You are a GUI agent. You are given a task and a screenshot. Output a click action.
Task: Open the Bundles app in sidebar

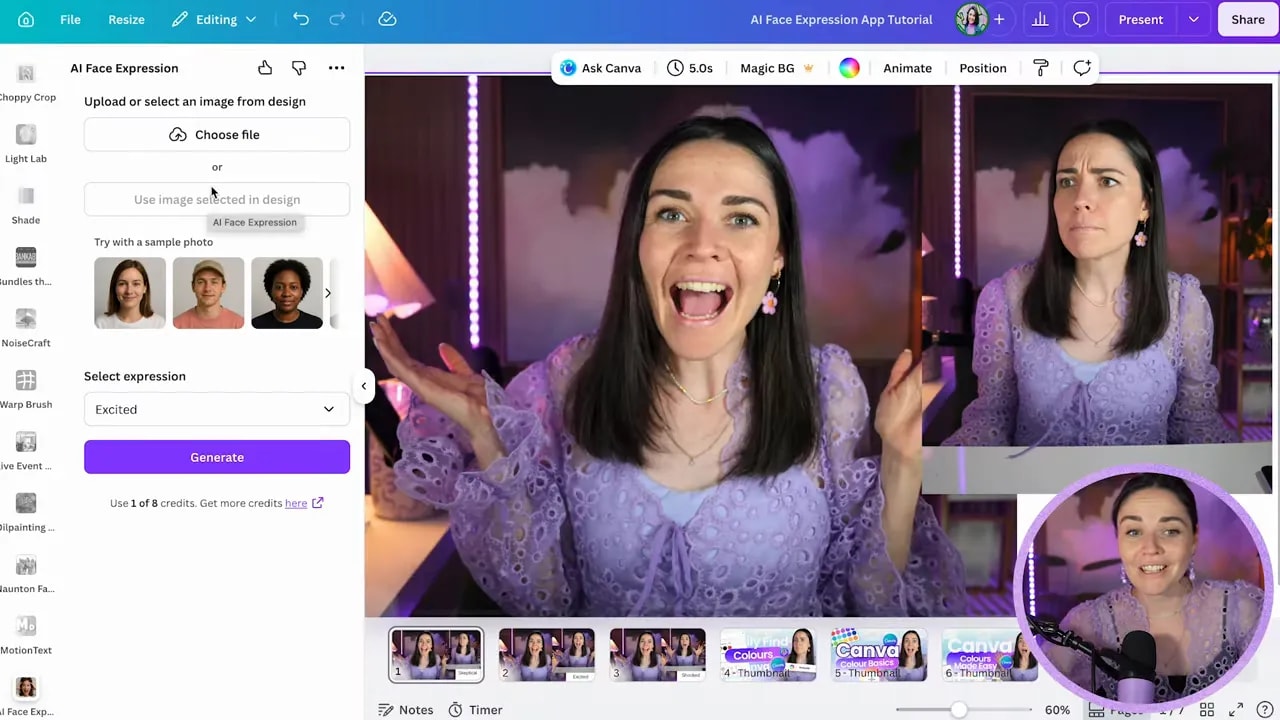[26, 267]
